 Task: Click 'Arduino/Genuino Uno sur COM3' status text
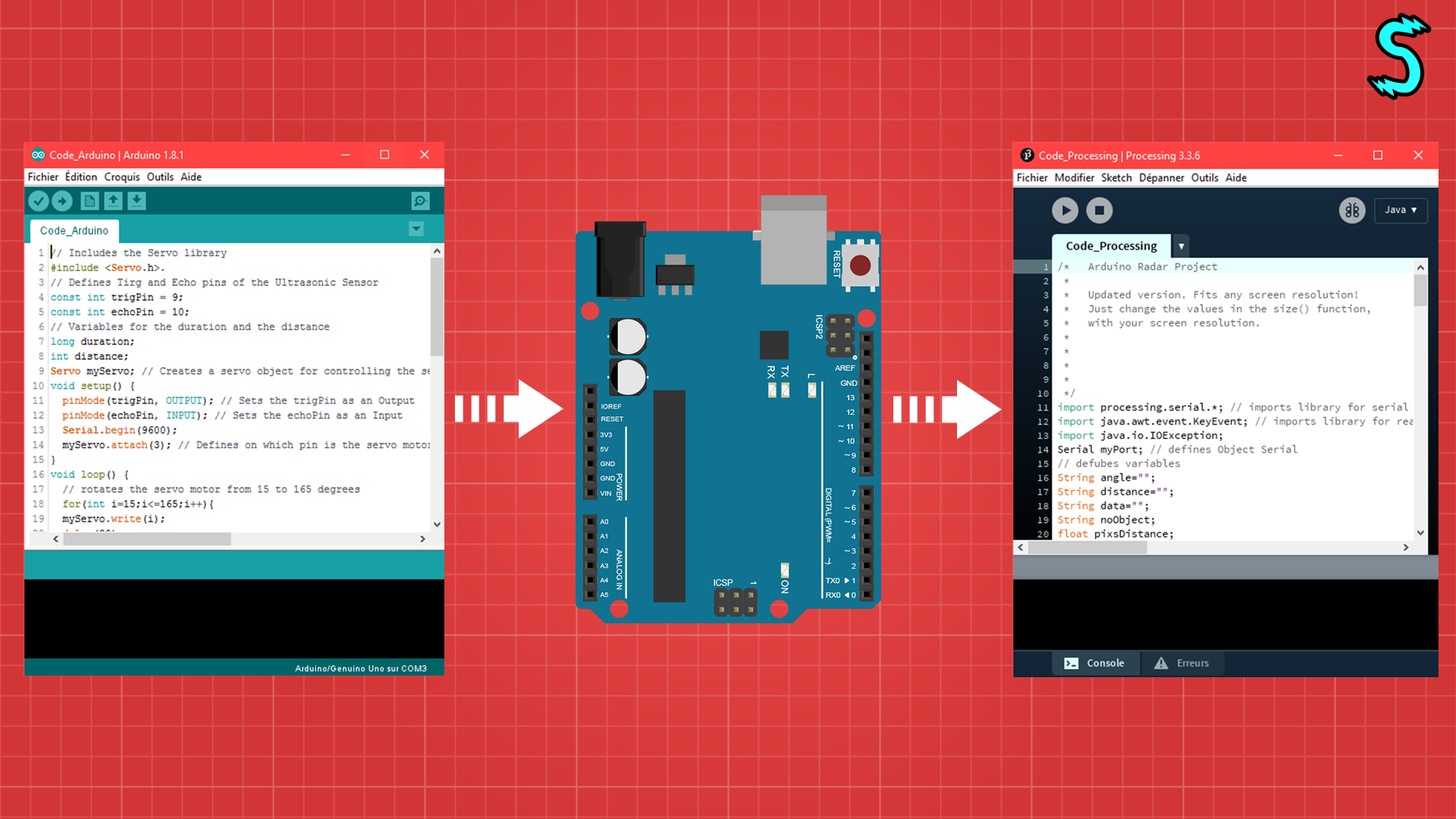tap(361, 669)
